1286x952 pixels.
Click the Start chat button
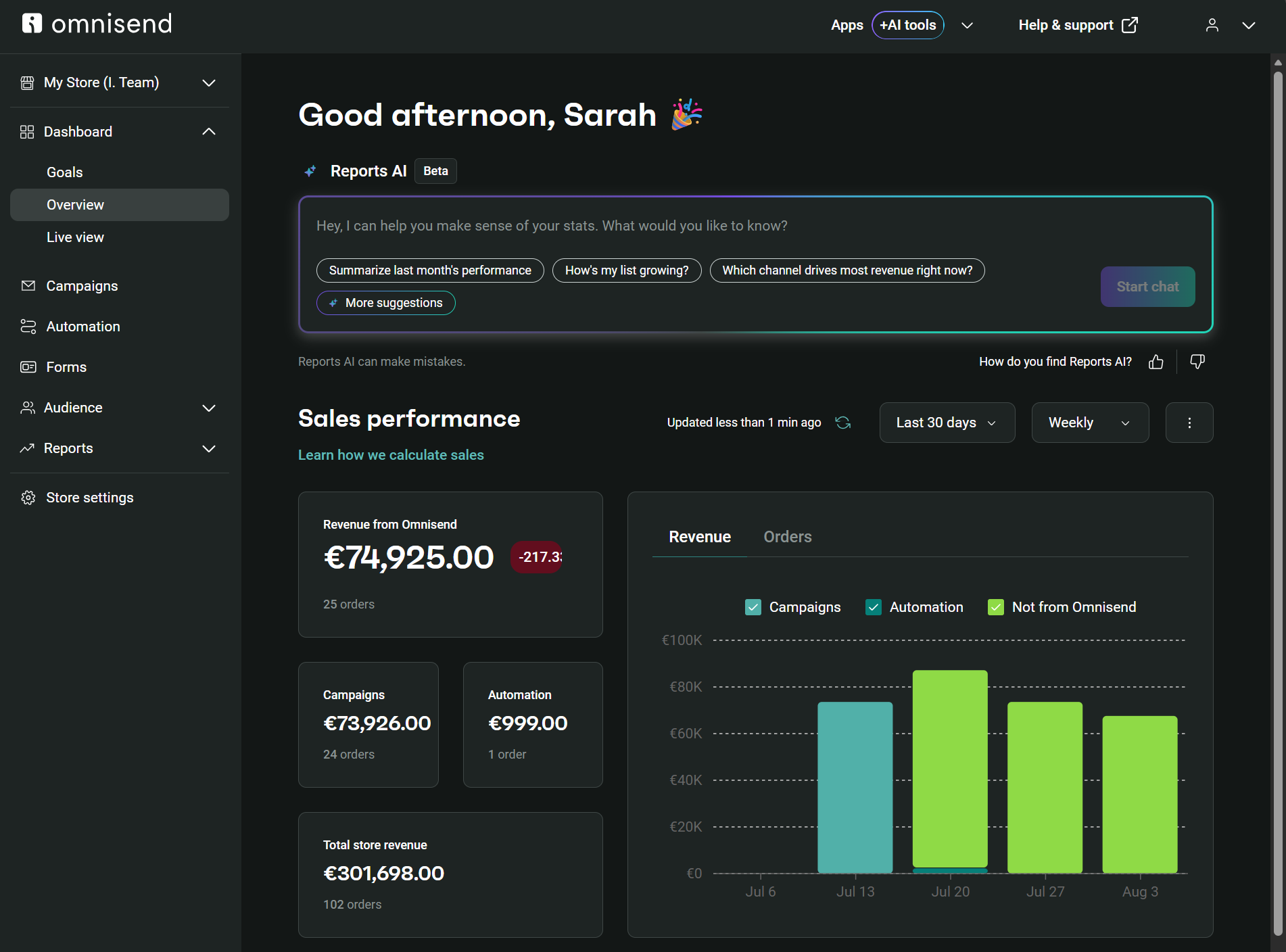[1148, 287]
